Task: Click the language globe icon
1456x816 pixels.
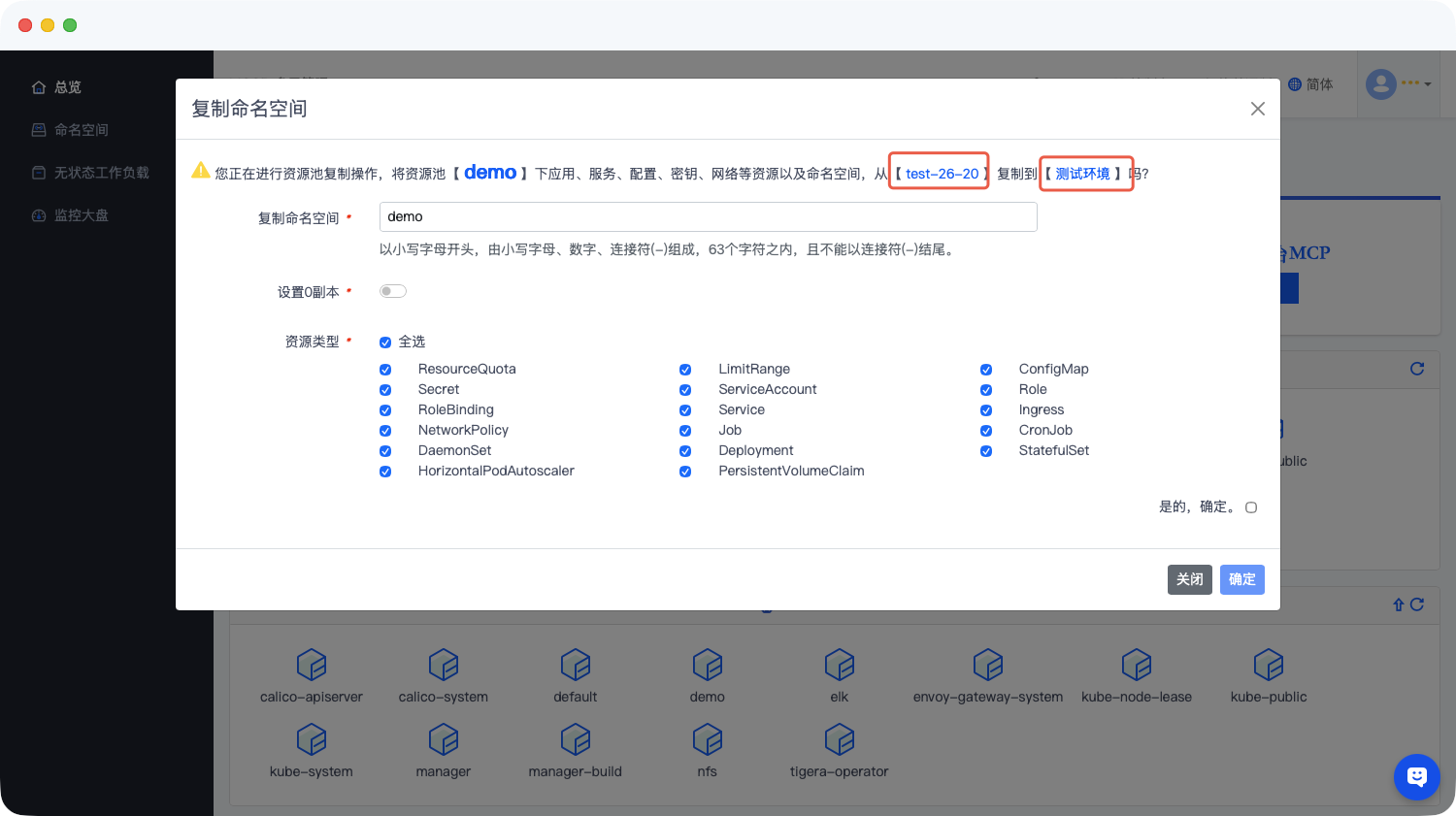Action: pyautogui.click(x=1295, y=84)
